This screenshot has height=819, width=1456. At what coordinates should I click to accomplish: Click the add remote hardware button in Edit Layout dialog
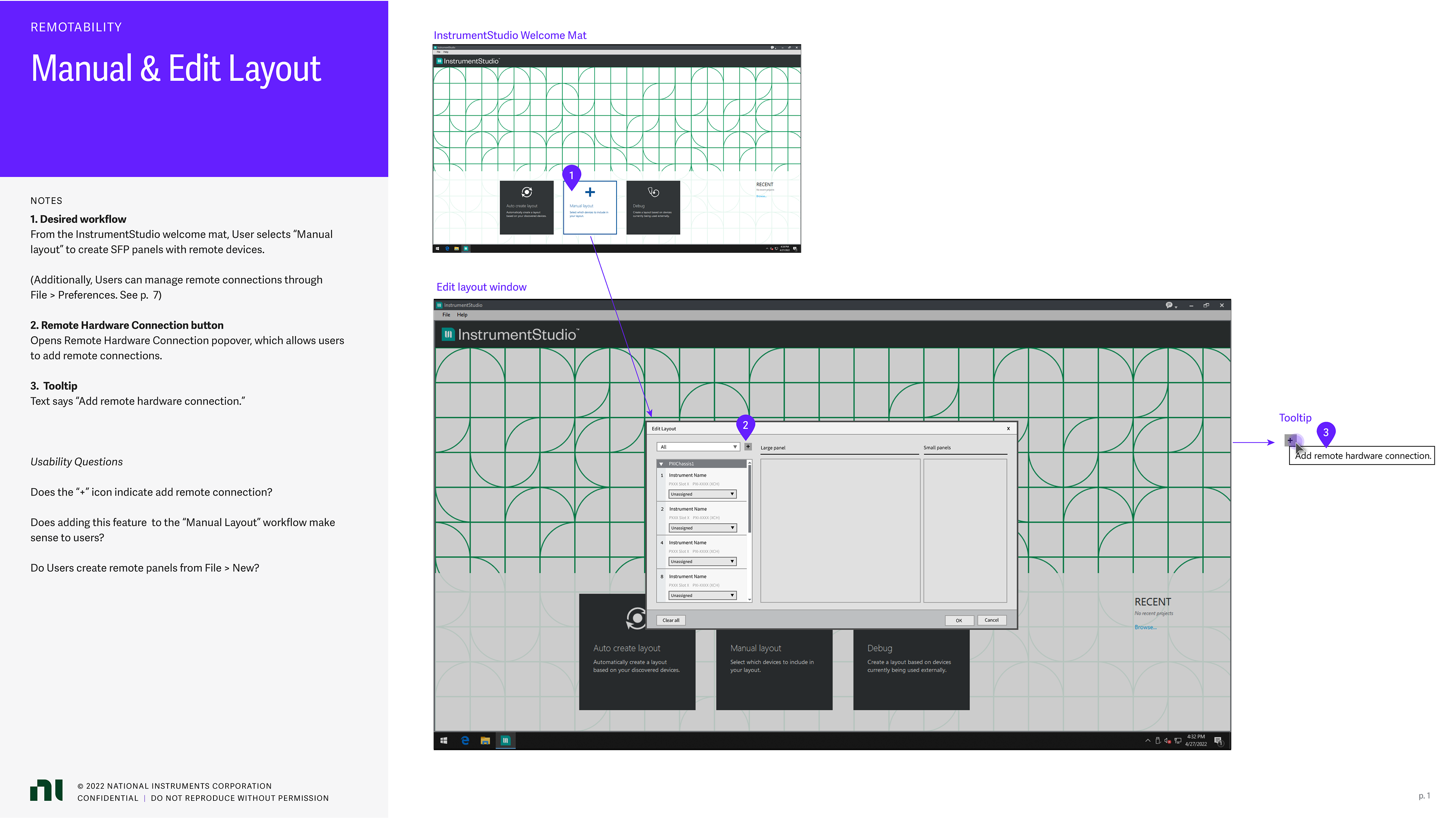748,447
